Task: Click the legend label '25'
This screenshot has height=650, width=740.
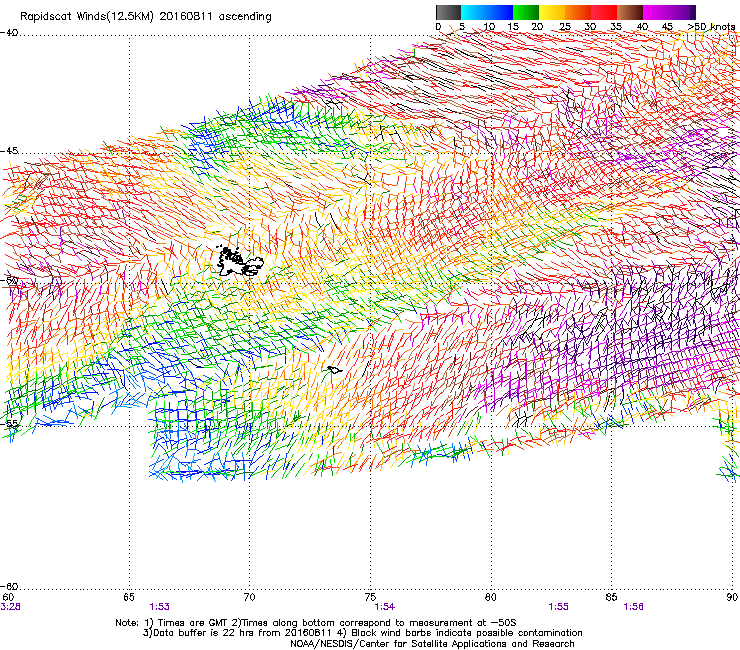Action: click(x=565, y=26)
